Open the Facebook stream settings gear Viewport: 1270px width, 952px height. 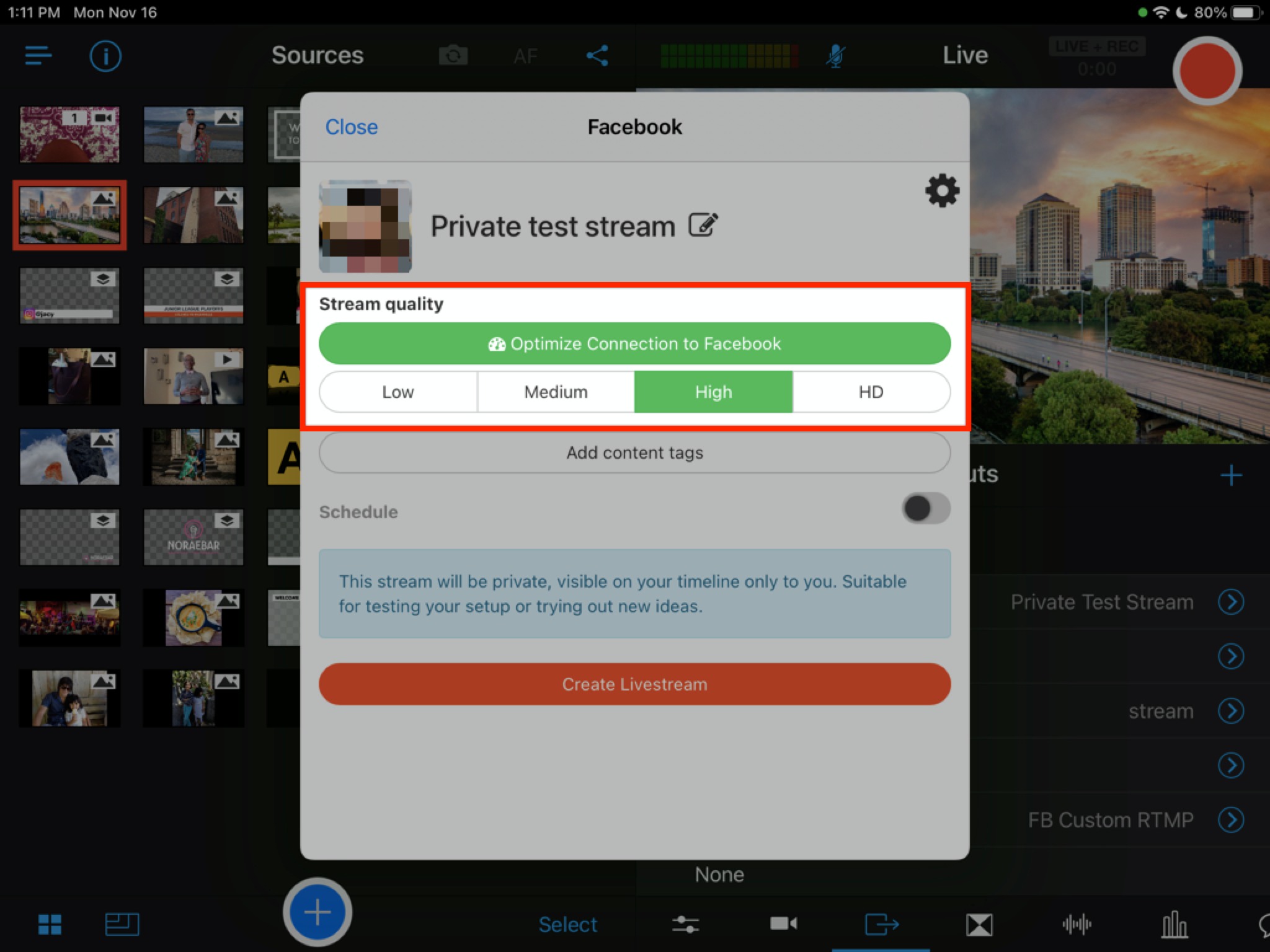click(x=941, y=191)
